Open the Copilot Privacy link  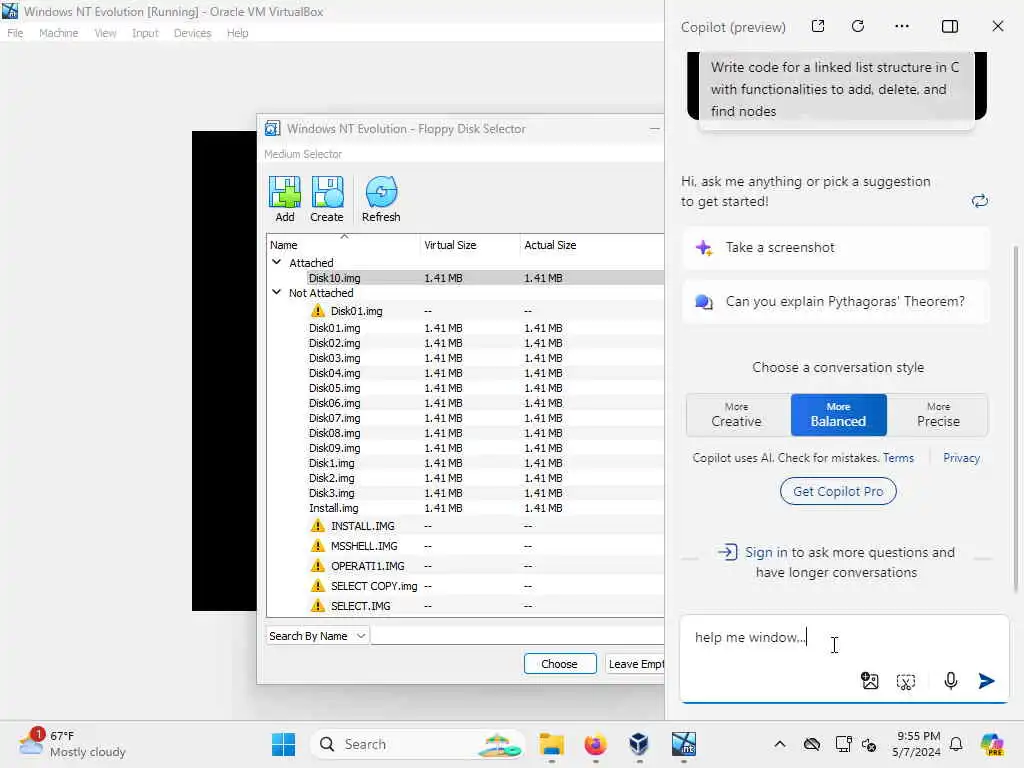point(961,458)
